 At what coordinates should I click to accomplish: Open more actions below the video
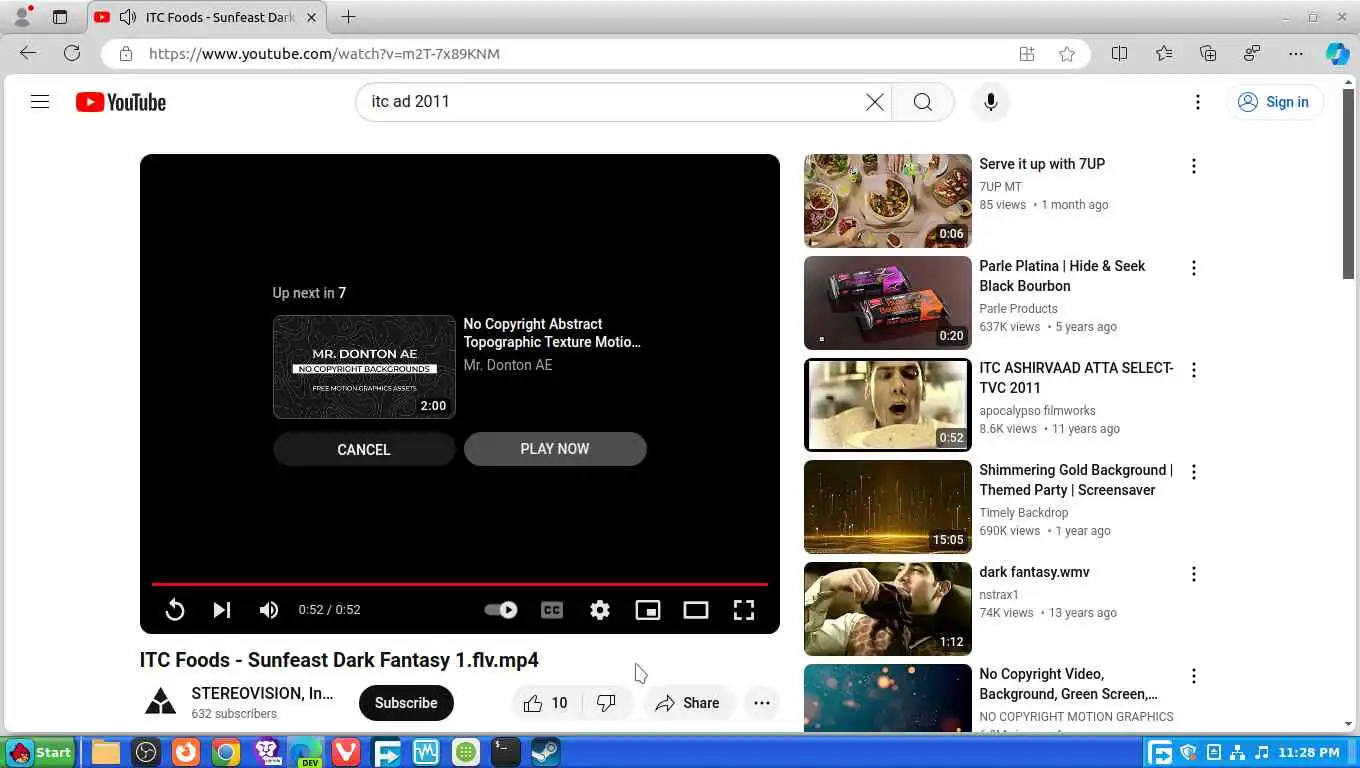[762, 703]
